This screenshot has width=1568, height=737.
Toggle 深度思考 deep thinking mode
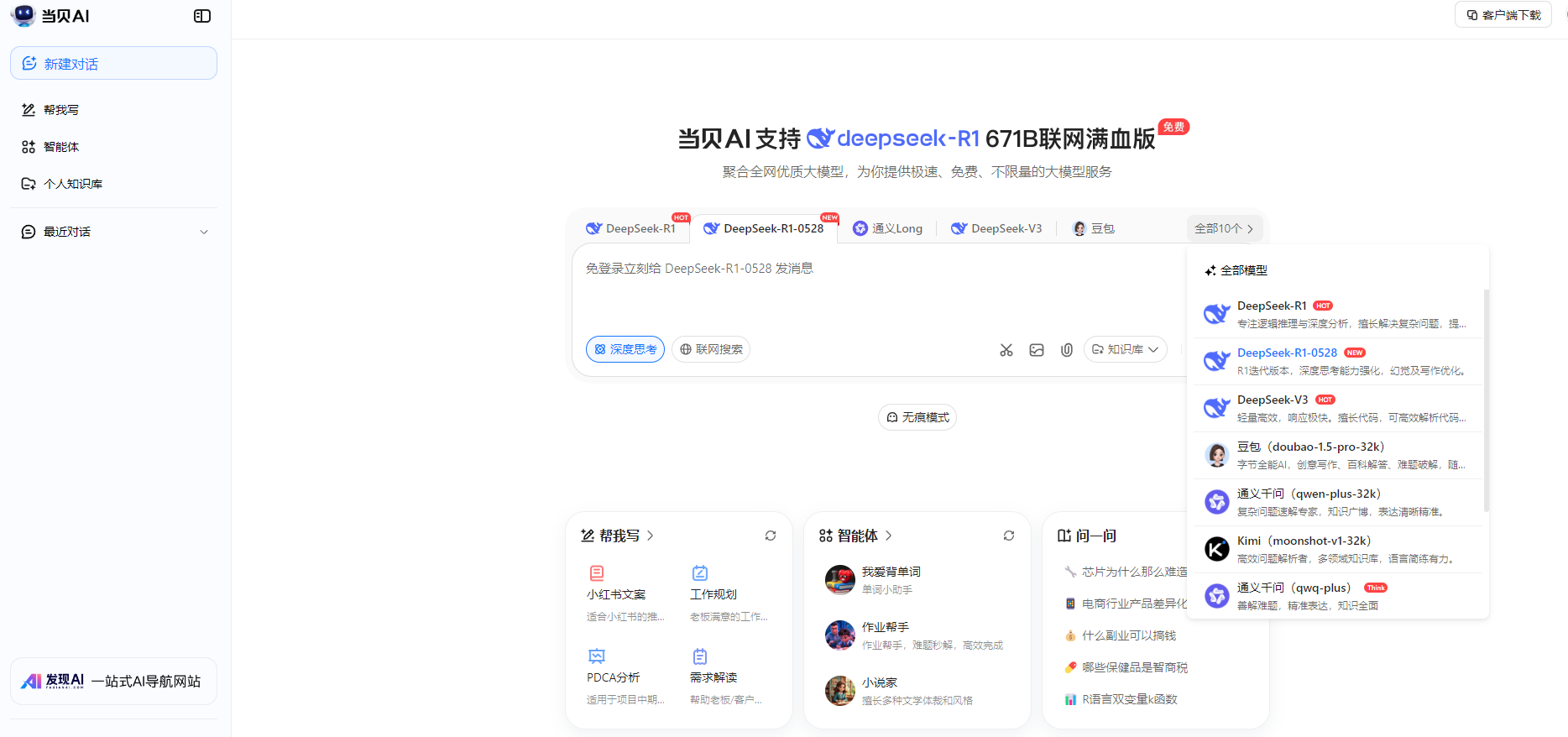(625, 349)
